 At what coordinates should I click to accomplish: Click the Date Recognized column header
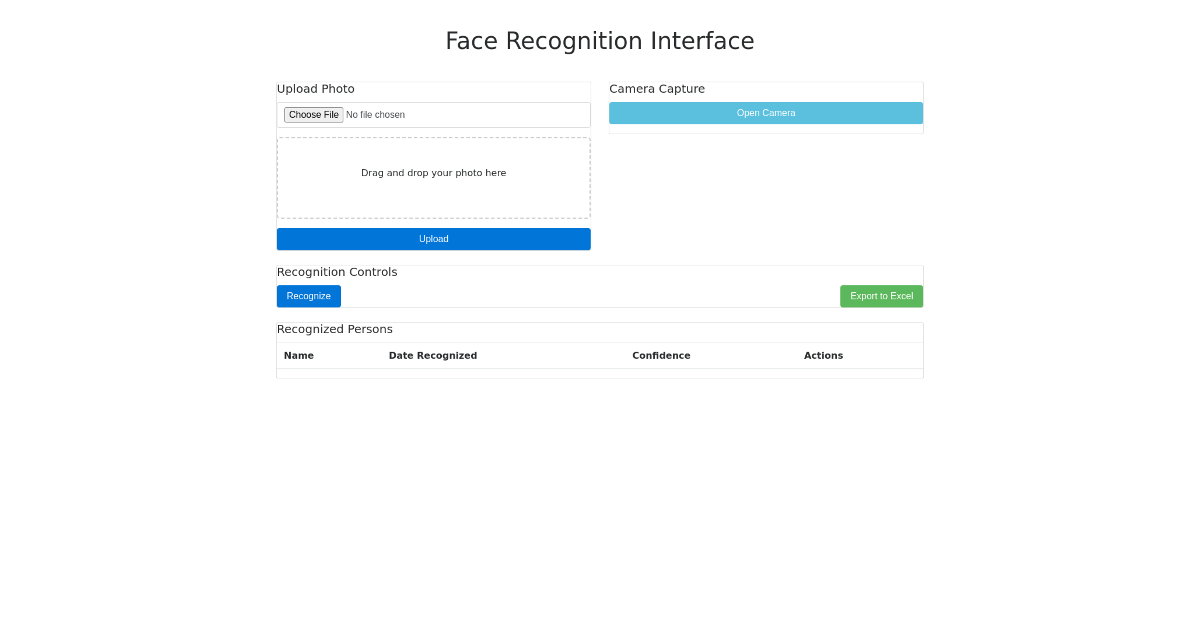pos(433,355)
